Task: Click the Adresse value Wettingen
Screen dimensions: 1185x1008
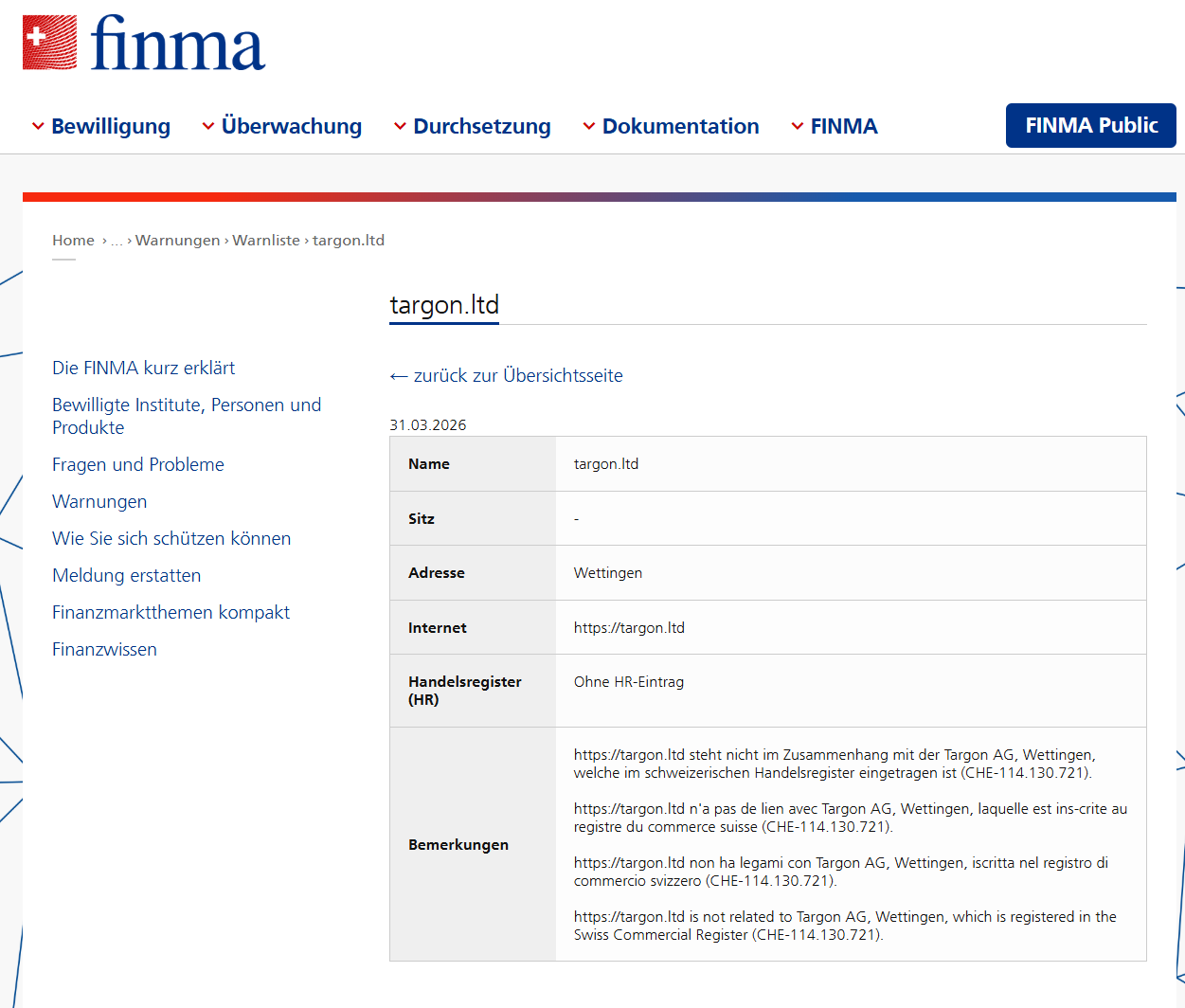Action: [608, 573]
